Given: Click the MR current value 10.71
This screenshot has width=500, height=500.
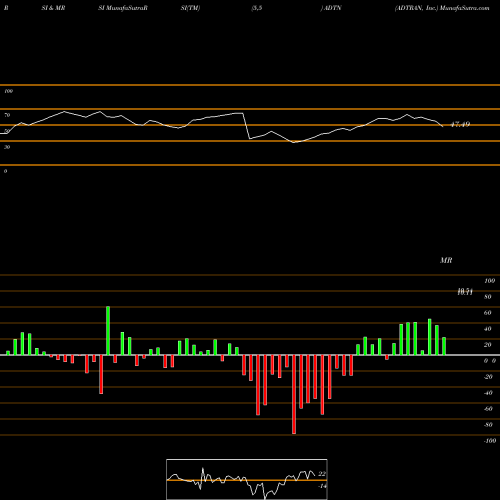Looking at the screenshot, I should pos(465,292).
